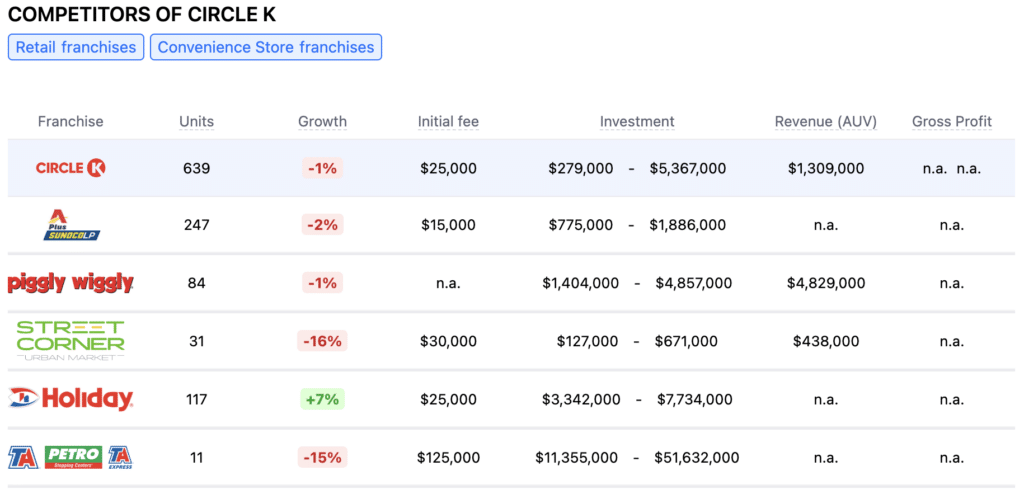Click Piggly Wiggly's -1% growth badge
Viewport: 1024px width, 499px height.
323,283
